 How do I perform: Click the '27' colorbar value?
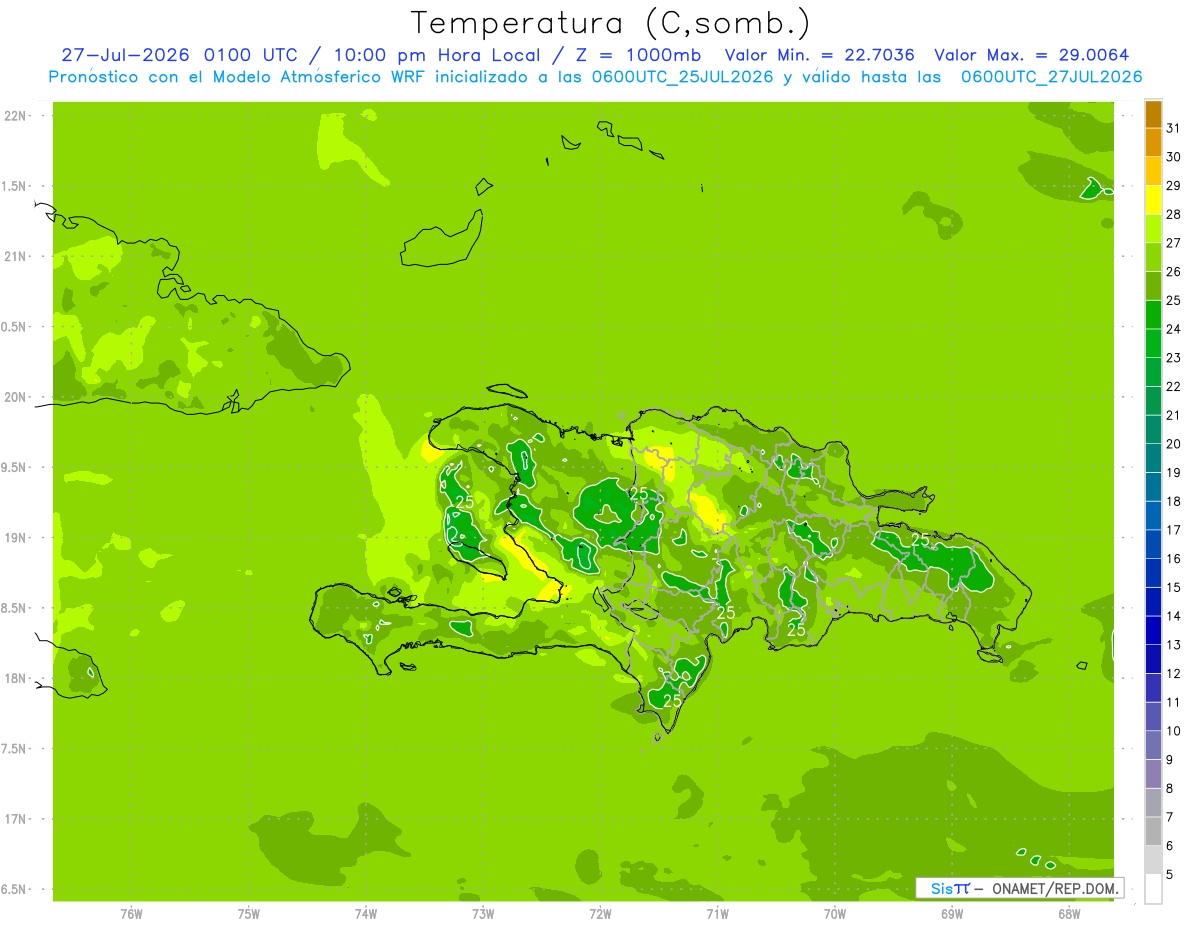tap(1173, 243)
